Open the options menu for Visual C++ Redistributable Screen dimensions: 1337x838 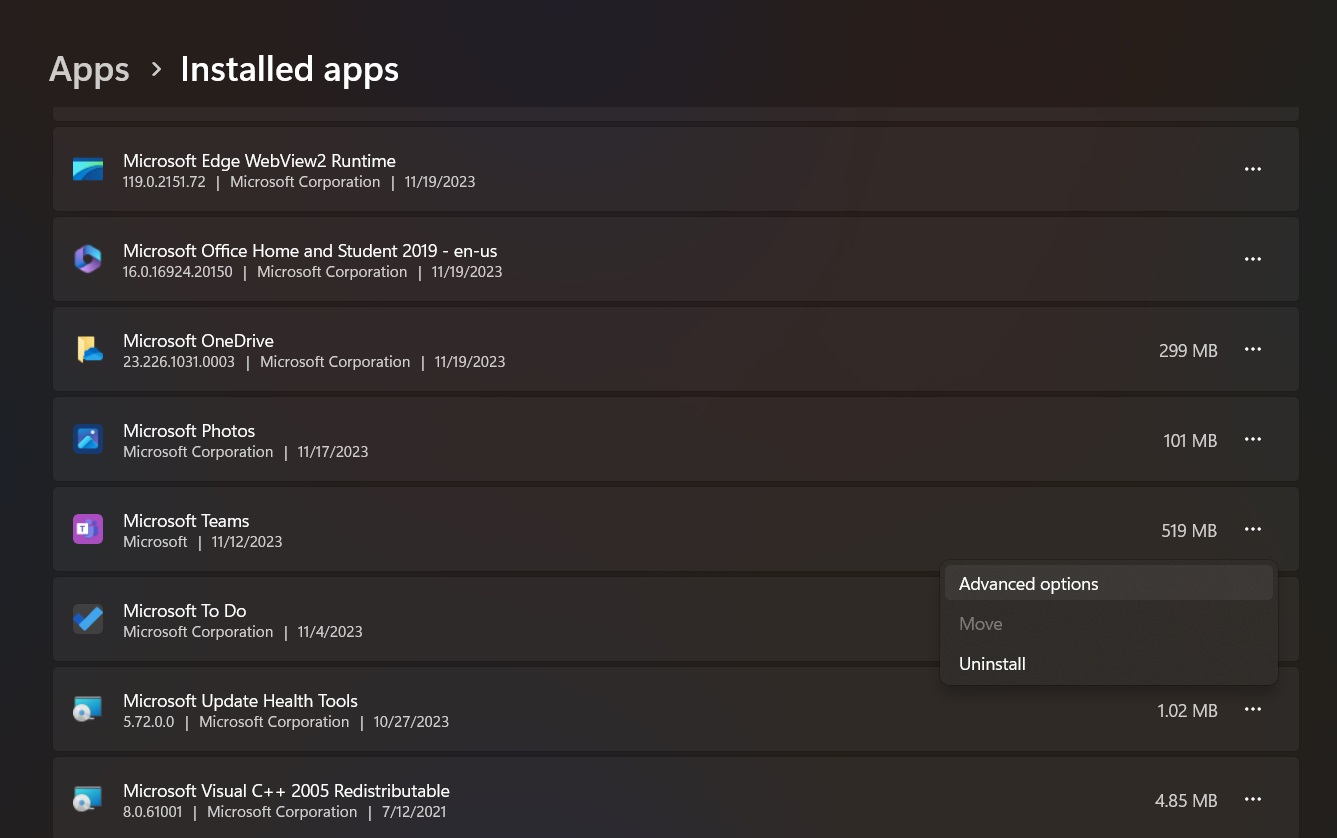click(x=1253, y=799)
